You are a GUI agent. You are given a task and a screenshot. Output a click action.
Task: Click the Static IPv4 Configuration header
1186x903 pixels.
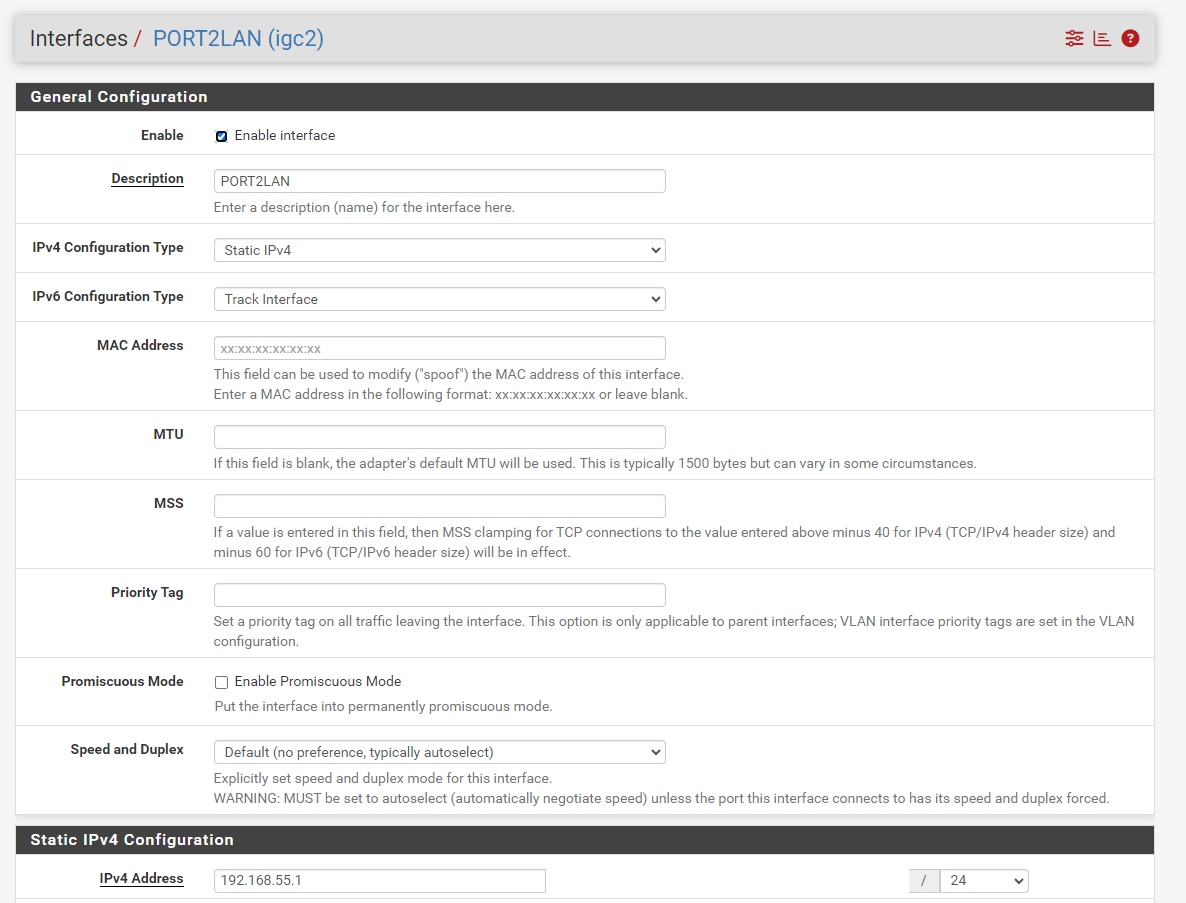[x=585, y=840]
